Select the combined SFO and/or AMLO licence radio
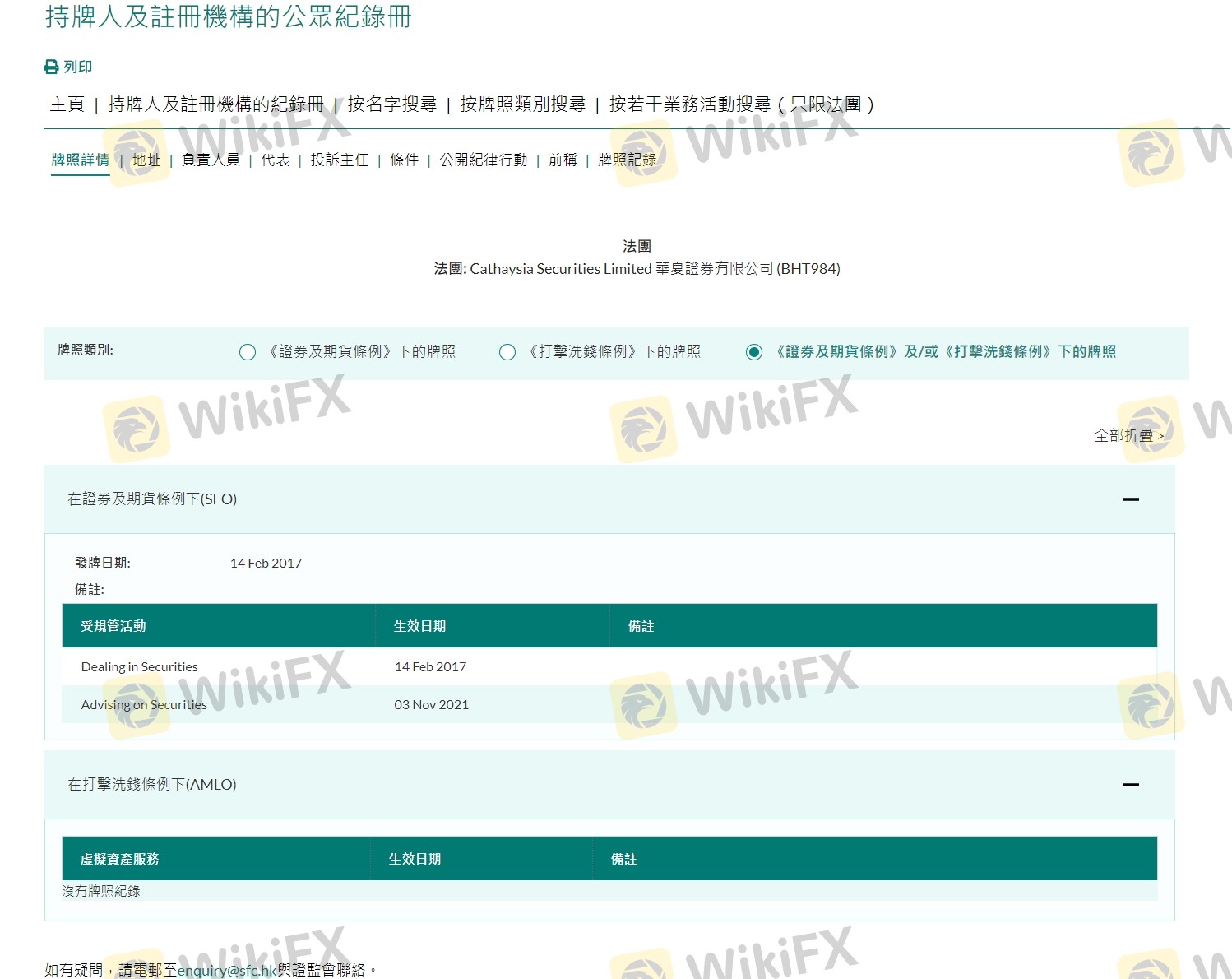The width and height of the screenshot is (1232, 979). click(x=753, y=352)
